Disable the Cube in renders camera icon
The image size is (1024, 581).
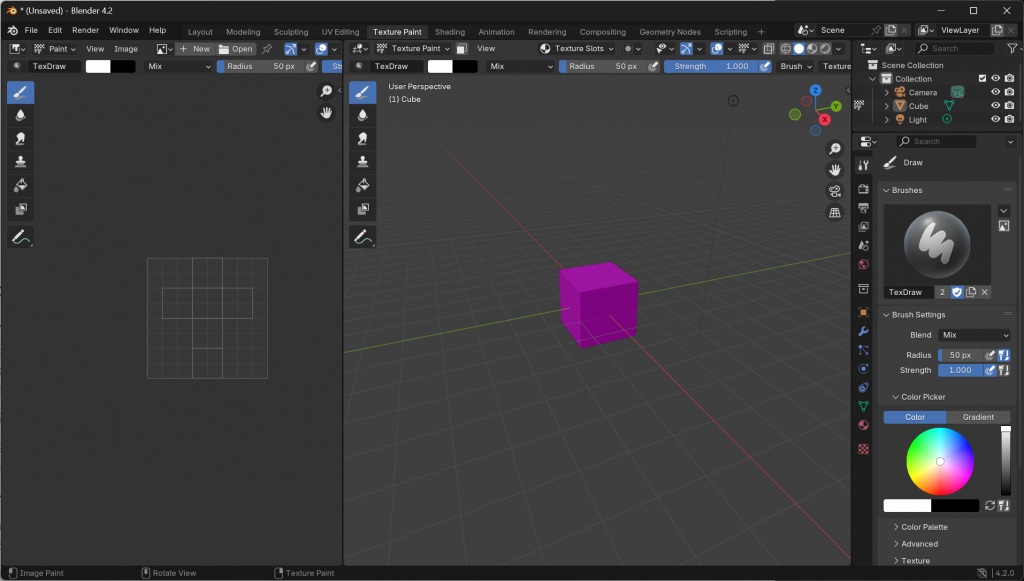pyautogui.click(x=1010, y=106)
